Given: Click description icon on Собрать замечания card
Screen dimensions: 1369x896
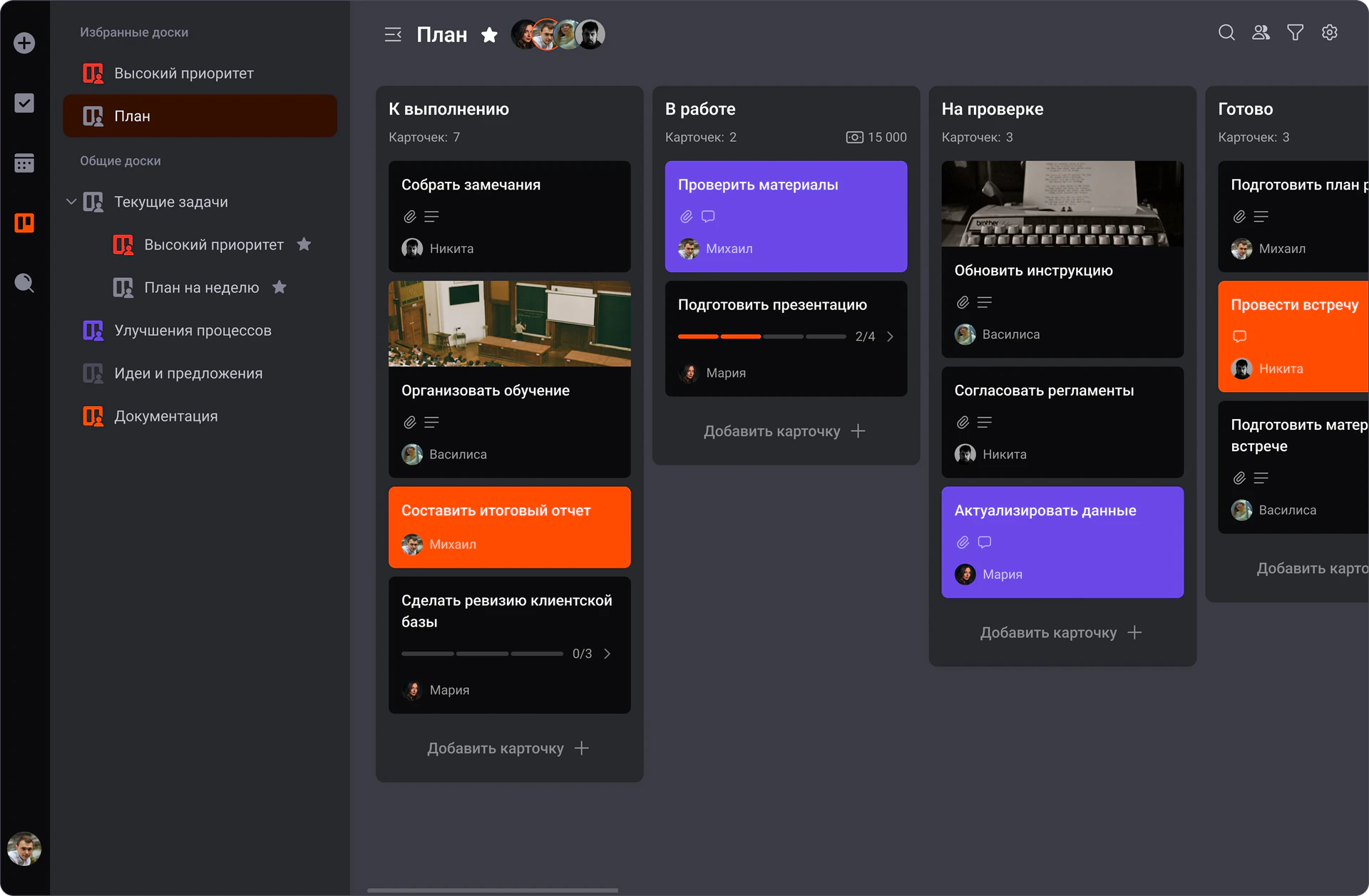Looking at the screenshot, I should [431, 217].
